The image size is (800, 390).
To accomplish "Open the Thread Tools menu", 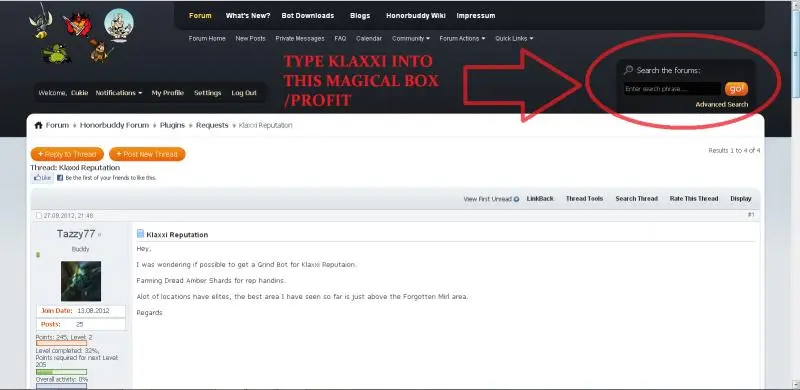I will 584,199.
